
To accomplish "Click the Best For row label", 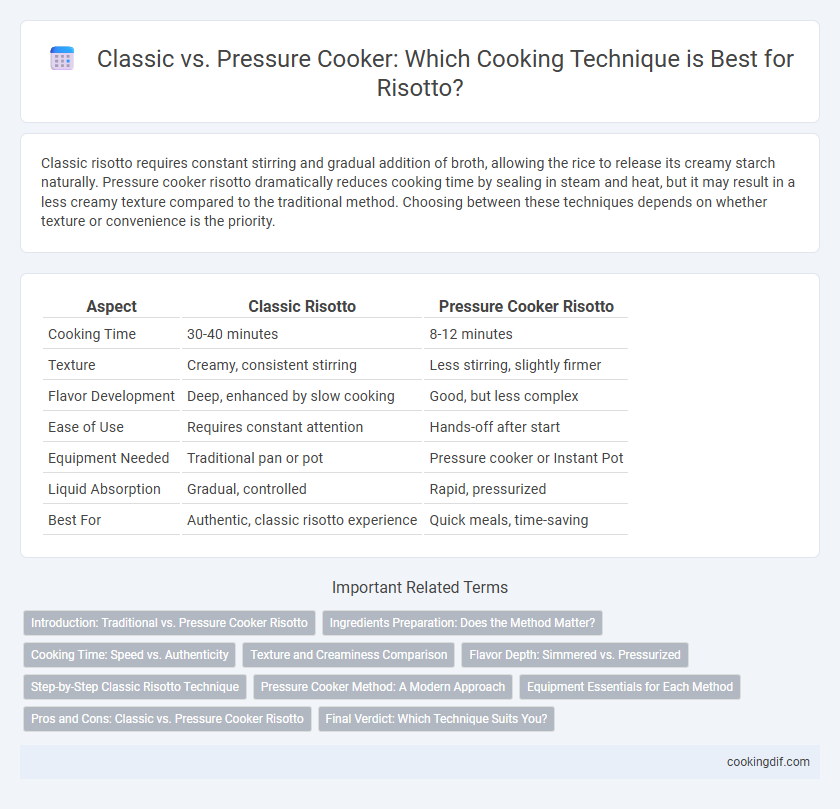I will coord(74,520).
